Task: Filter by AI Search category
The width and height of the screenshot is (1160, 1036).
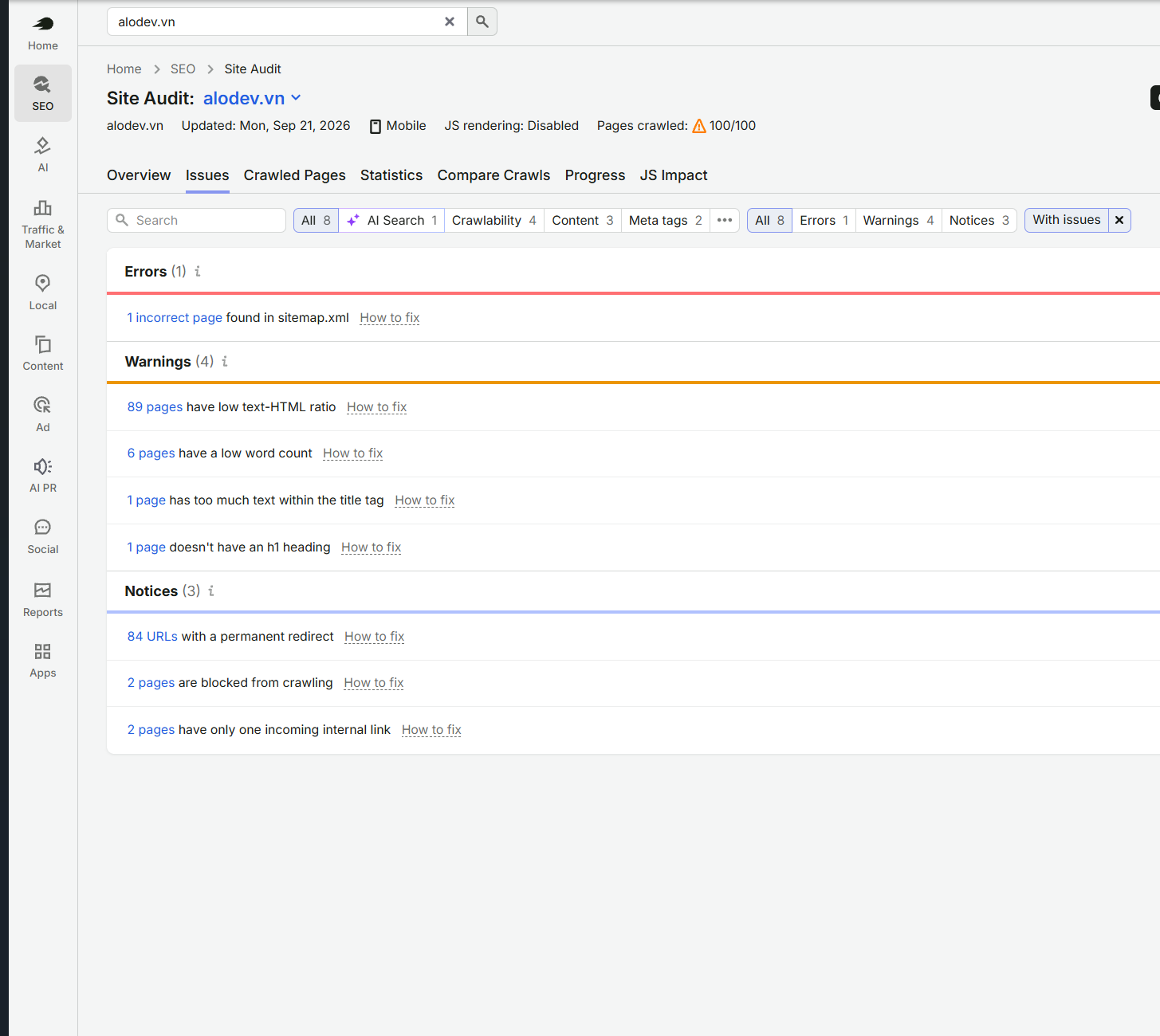Action: 391,220
